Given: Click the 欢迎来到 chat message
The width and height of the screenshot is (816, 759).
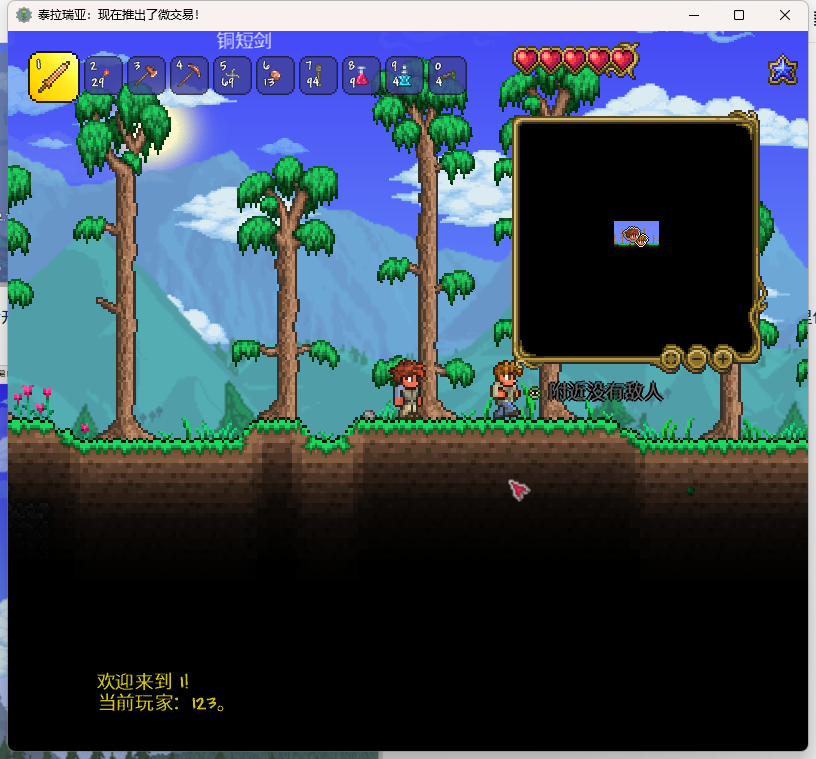Looking at the screenshot, I should click(143, 681).
